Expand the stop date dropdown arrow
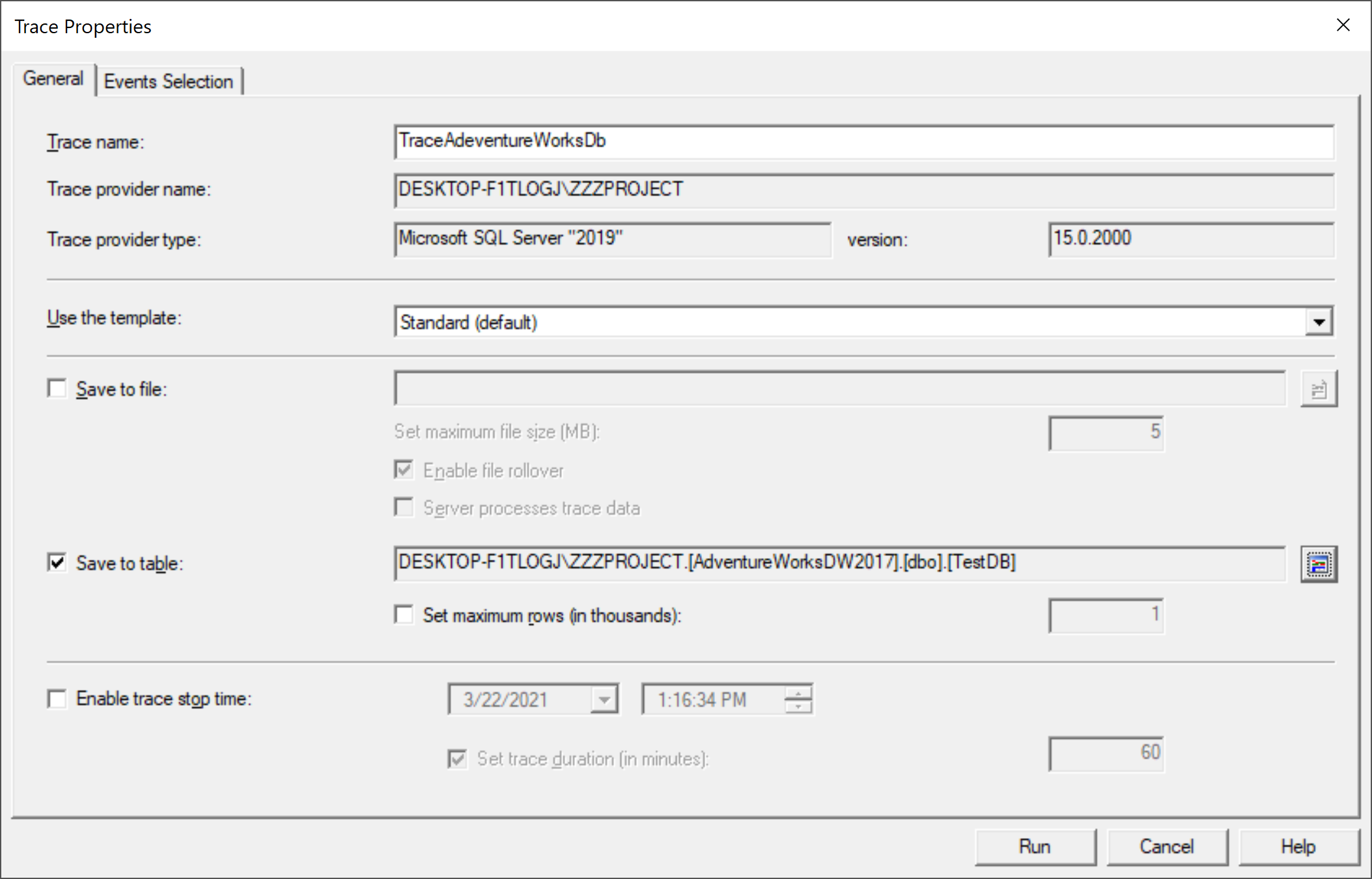This screenshot has height=879, width=1372. point(604,700)
